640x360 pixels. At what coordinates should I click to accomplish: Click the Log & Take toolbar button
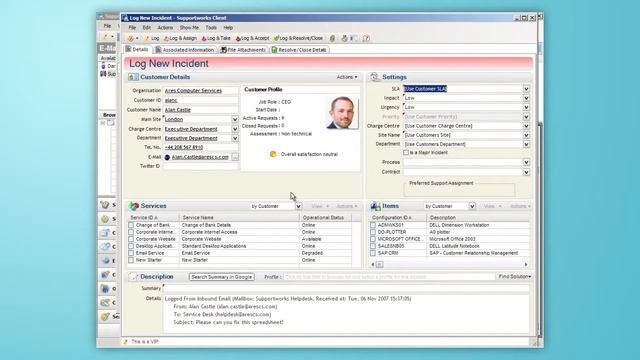pos(216,38)
